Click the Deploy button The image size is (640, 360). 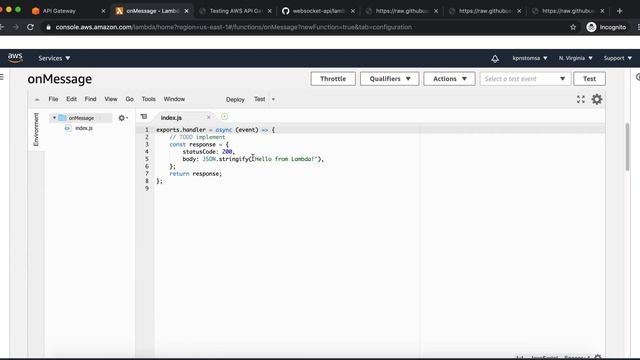(x=235, y=99)
